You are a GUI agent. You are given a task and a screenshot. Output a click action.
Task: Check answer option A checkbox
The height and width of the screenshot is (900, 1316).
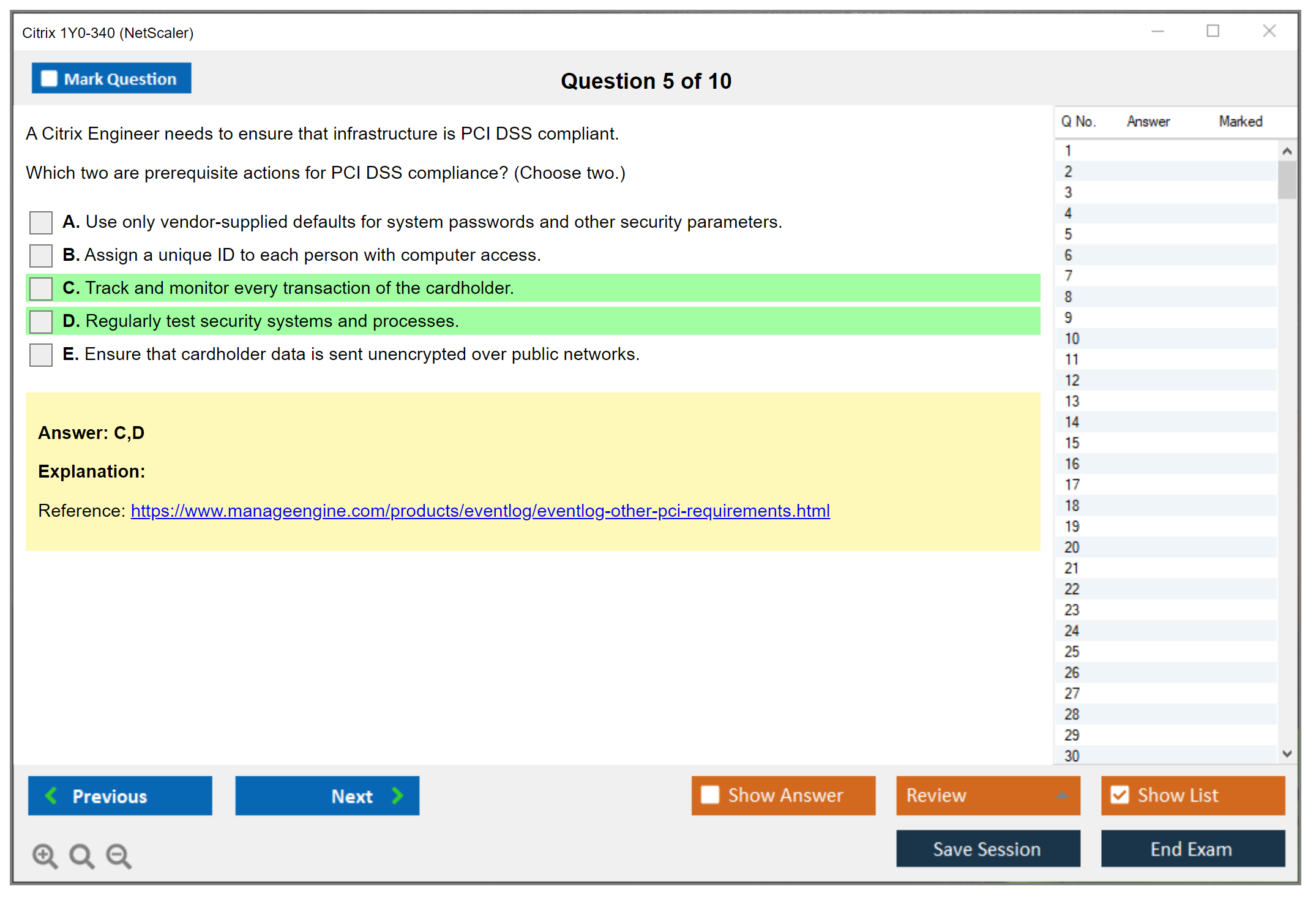point(41,222)
